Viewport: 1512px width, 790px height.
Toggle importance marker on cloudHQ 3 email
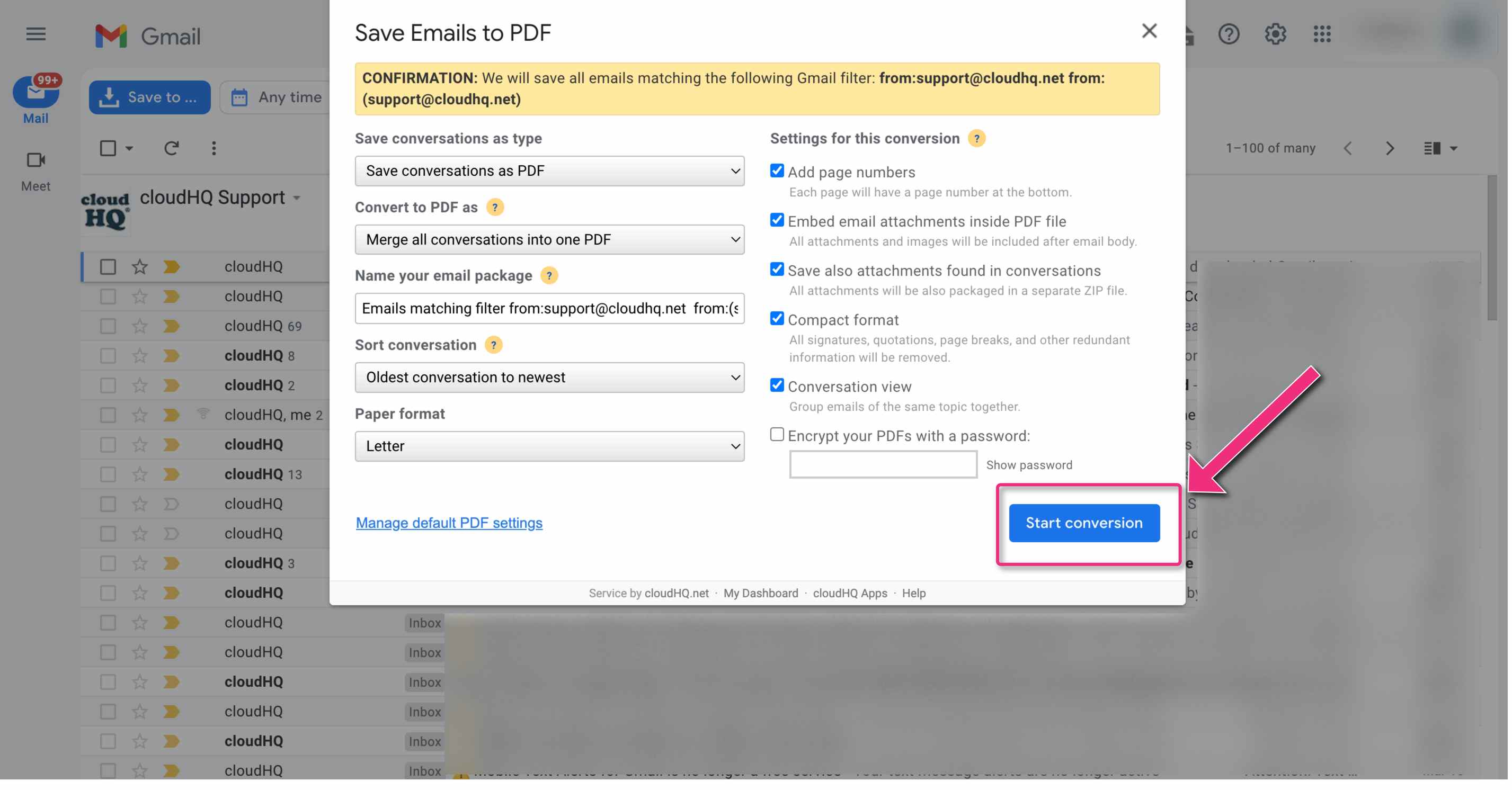pyautogui.click(x=172, y=563)
